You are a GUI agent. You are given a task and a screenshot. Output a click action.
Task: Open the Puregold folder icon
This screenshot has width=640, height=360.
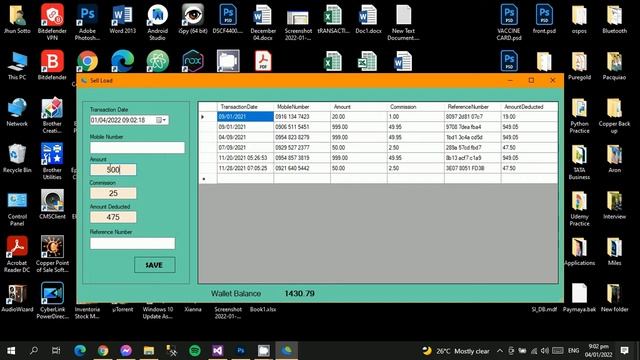click(579, 65)
